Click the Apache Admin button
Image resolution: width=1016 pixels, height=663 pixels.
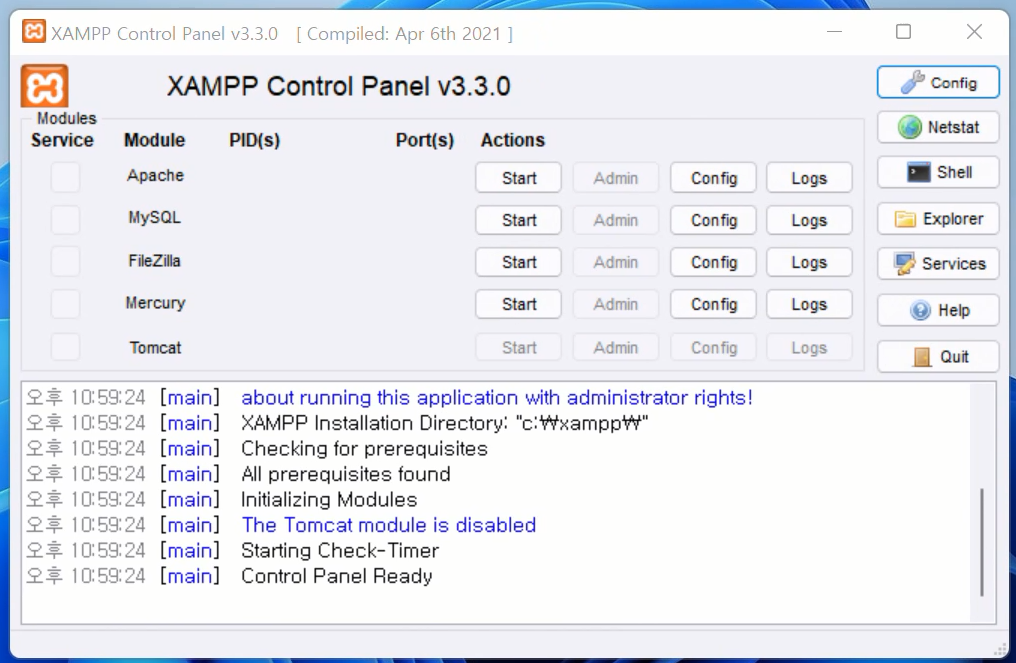click(x=616, y=178)
